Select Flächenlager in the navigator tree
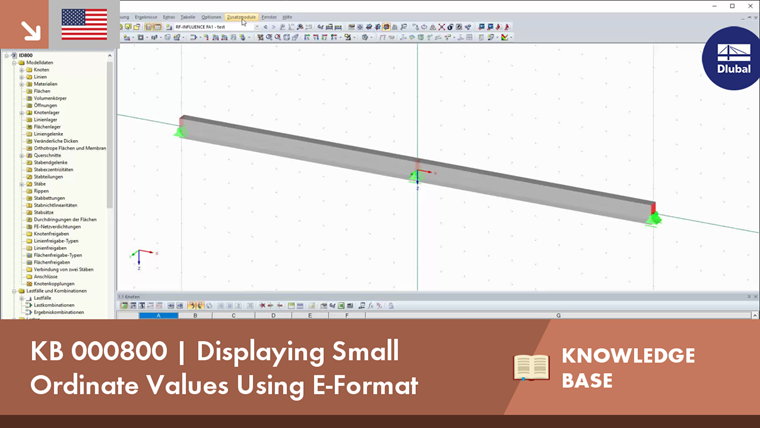 coord(47,127)
